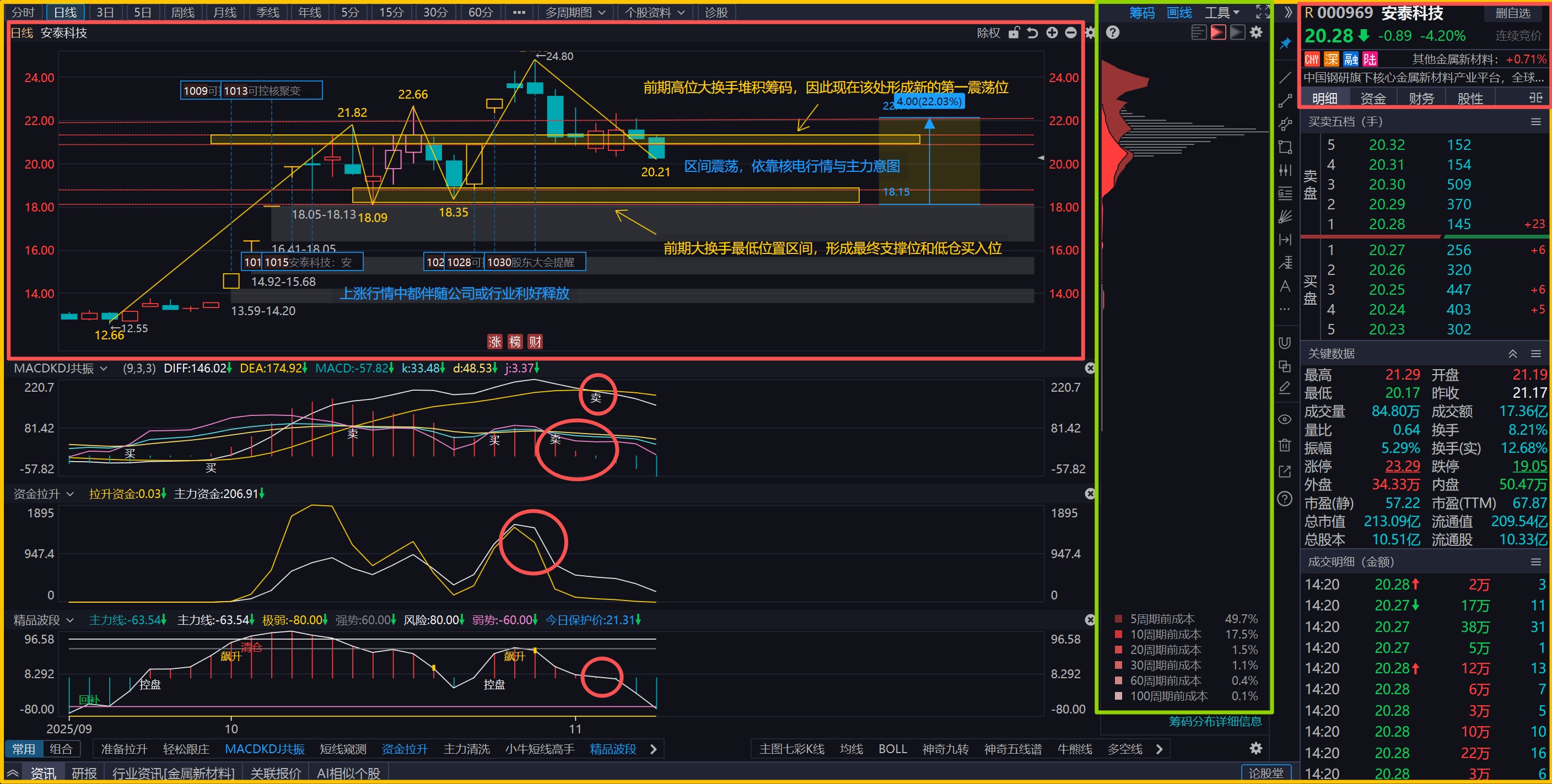Click the zoom-in plus icon on chart
This screenshot has width=1552, height=784.
pos(1052,33)
